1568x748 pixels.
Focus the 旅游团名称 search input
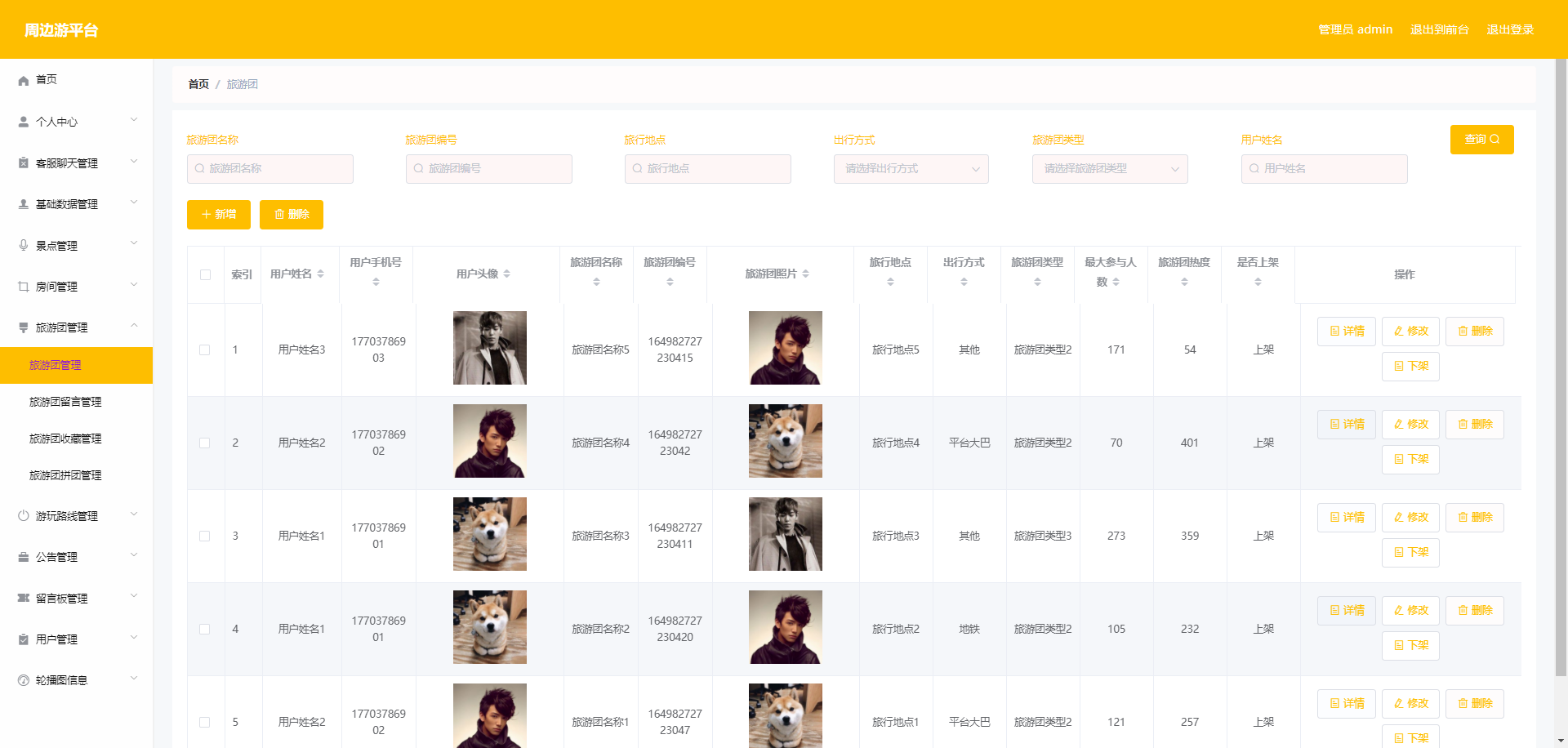[x=270, y=169]
